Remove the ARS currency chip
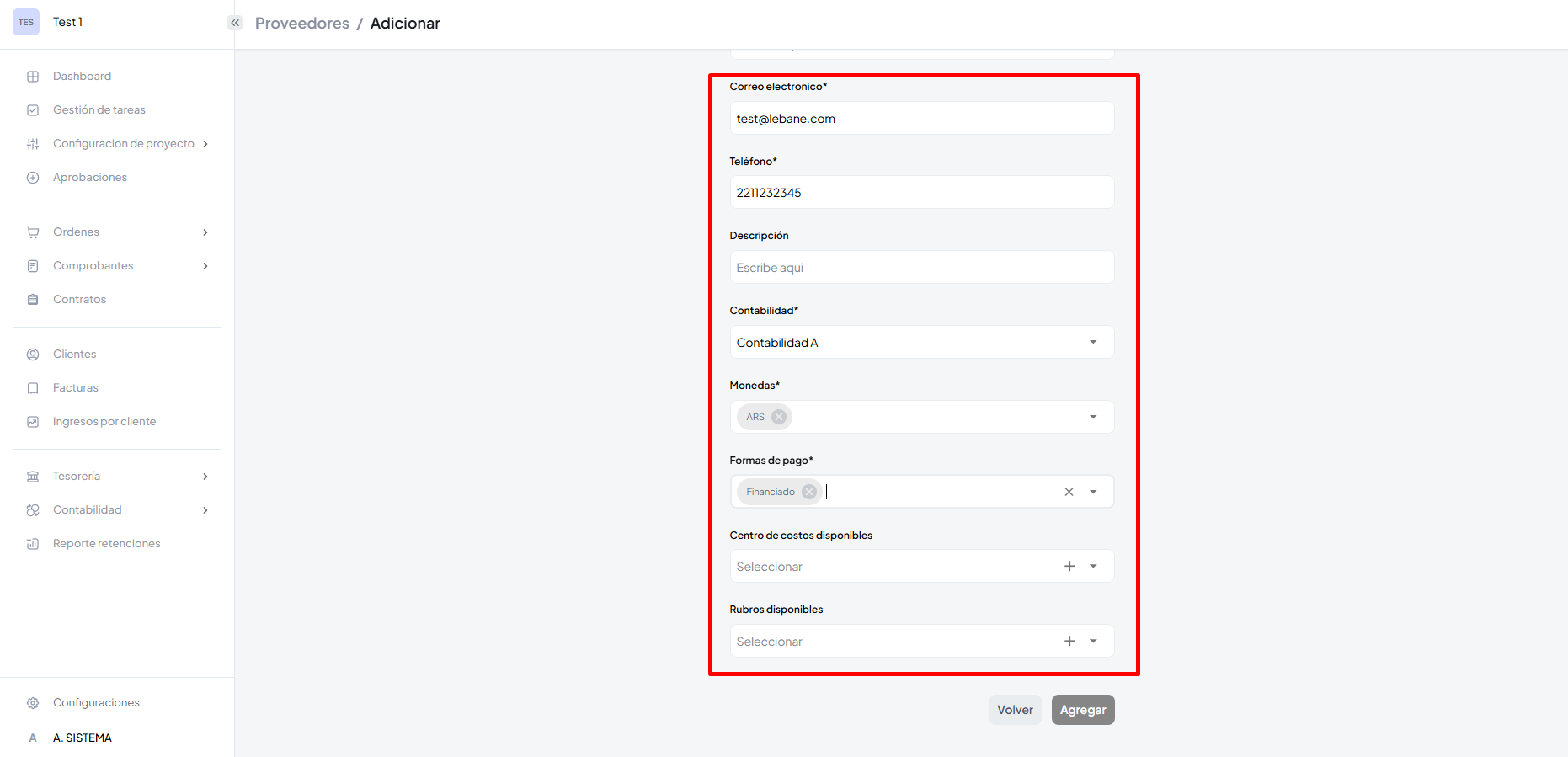The width and height of the screenshot is (1568, 757). point(779,417)
